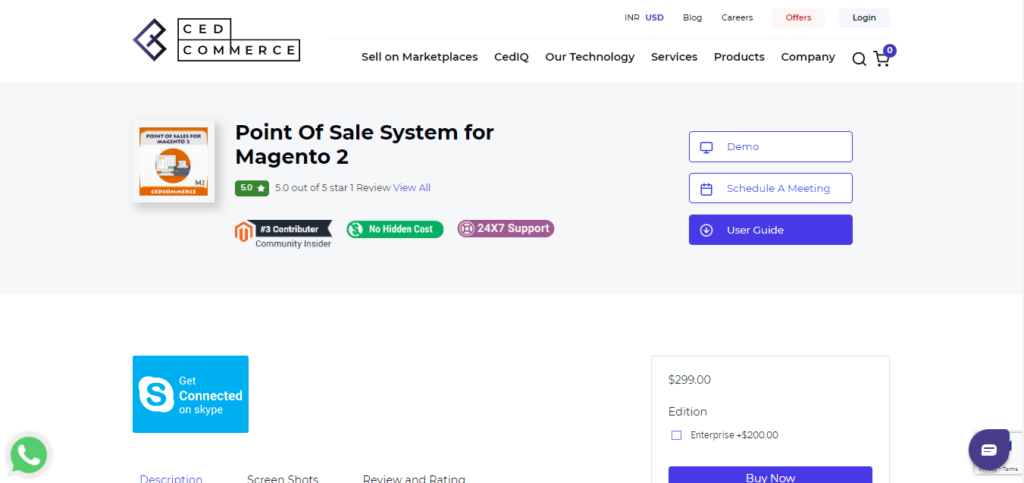Click Schedule A Meeting button
1024x483 pixels.
click(771, 189)
